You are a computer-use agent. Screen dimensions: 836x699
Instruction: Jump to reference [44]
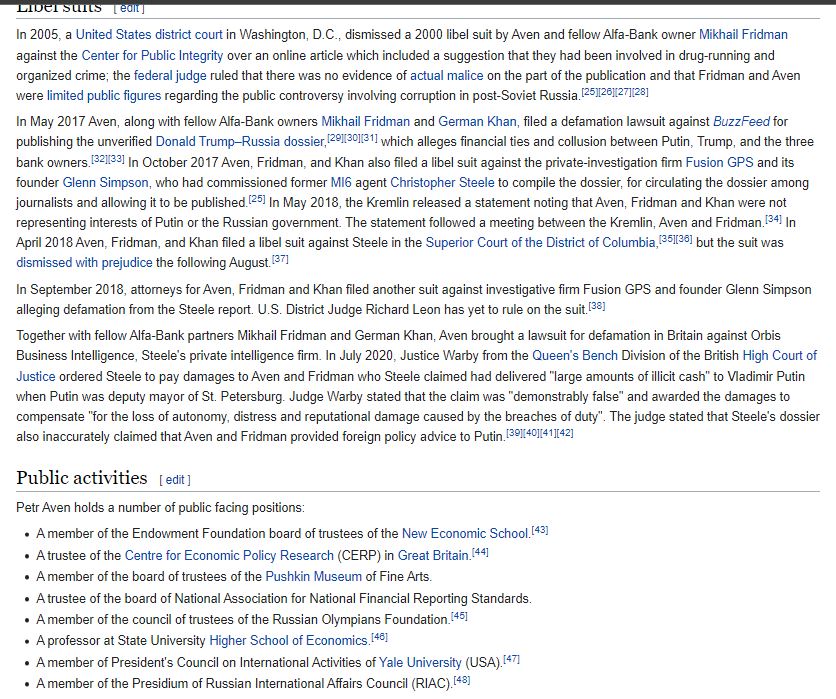click(x=480, y=552)
